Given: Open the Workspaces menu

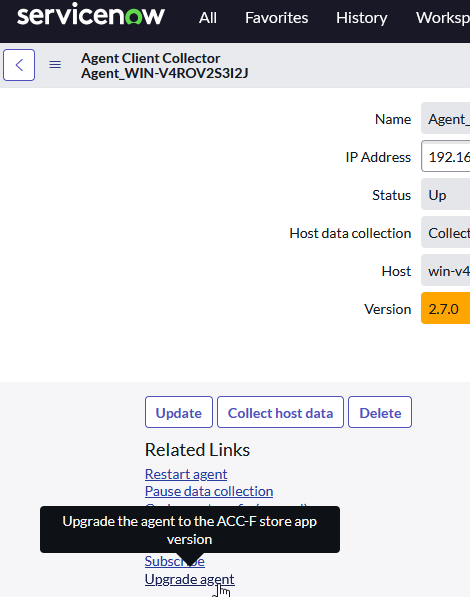Looking at the screenshot, I should [443, 18].
